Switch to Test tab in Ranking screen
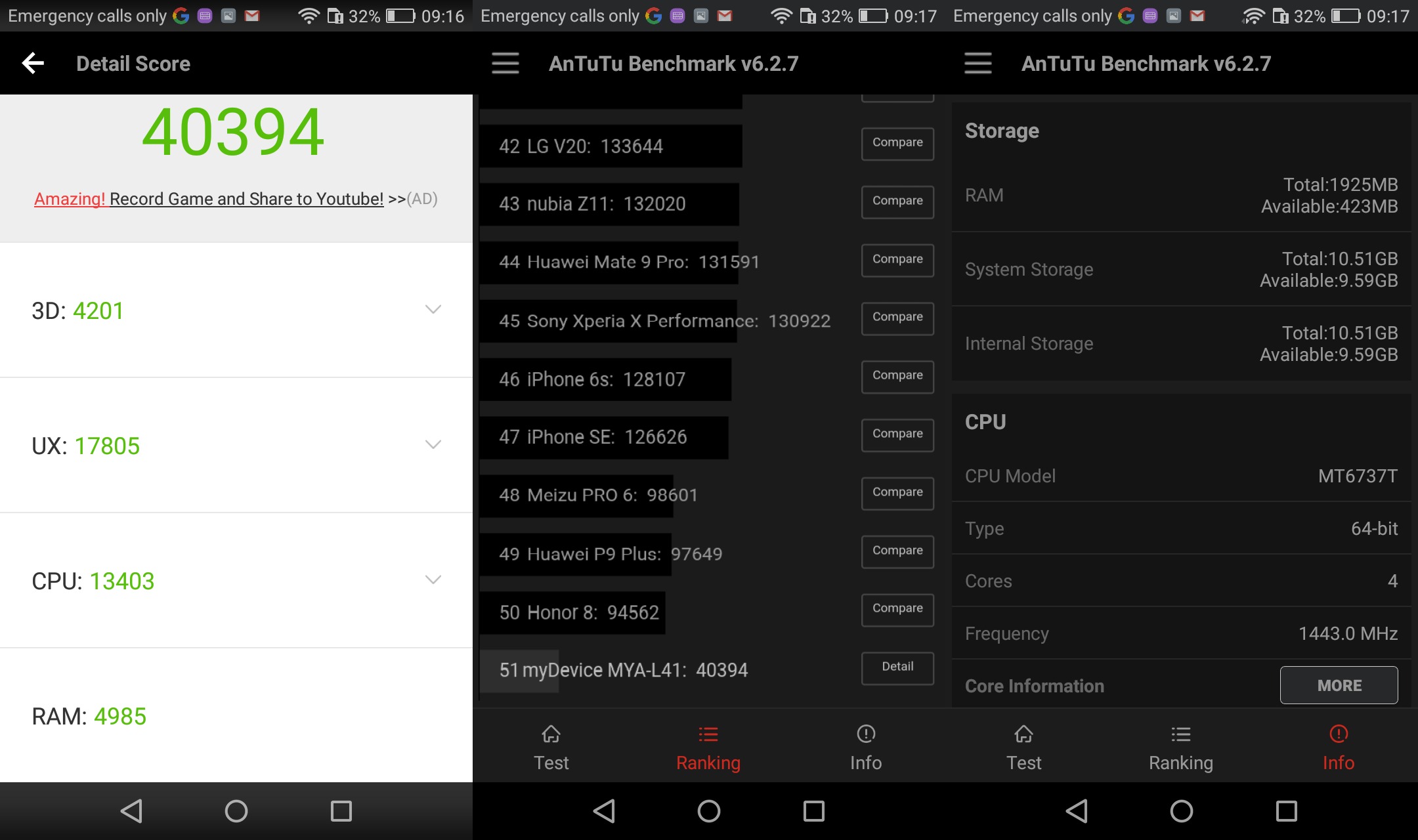Viewport: 1418px width, 840px height. [x=551, y=748]
